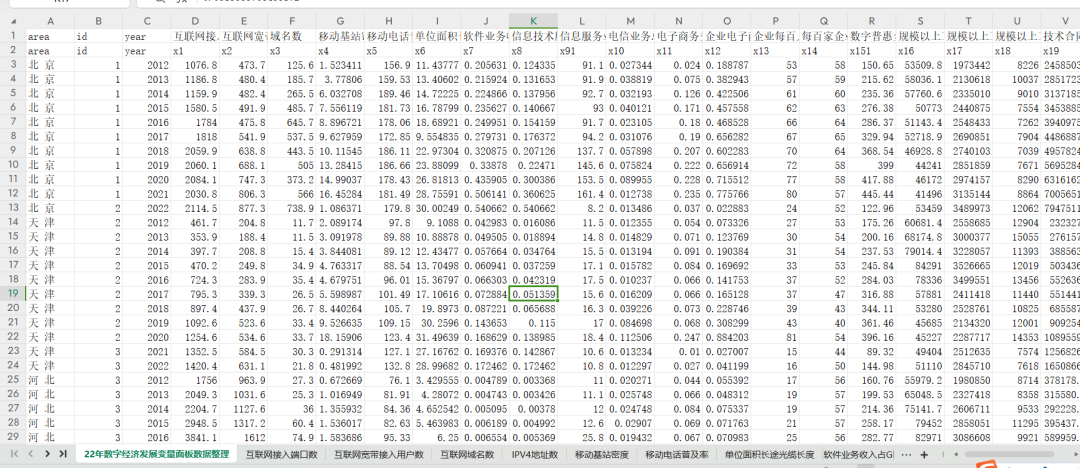Add a new sheet with the plus icon
Screen dimensions: 1080x468
(924, 454)
